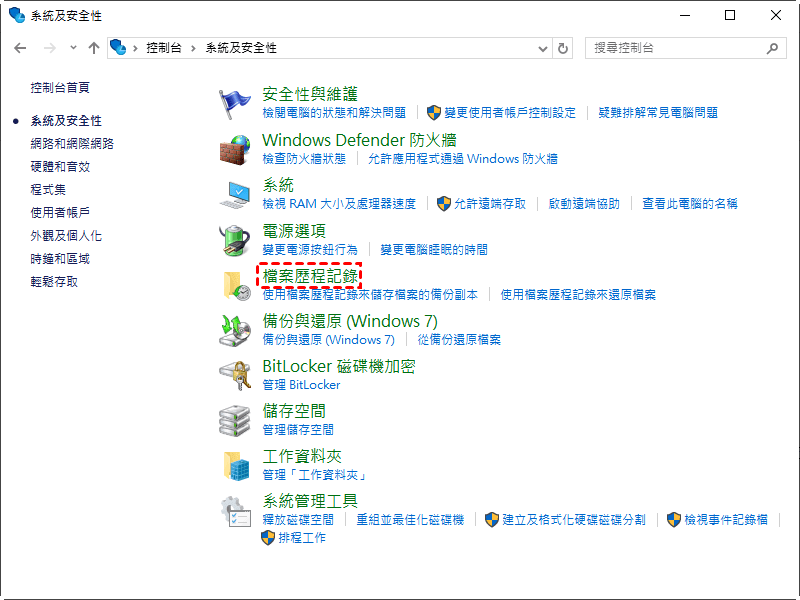The height and width of the screenshot is (600, 800).
Task: Open the Windows Defender firewall brick icon
Action: click(x=235, y=149)
